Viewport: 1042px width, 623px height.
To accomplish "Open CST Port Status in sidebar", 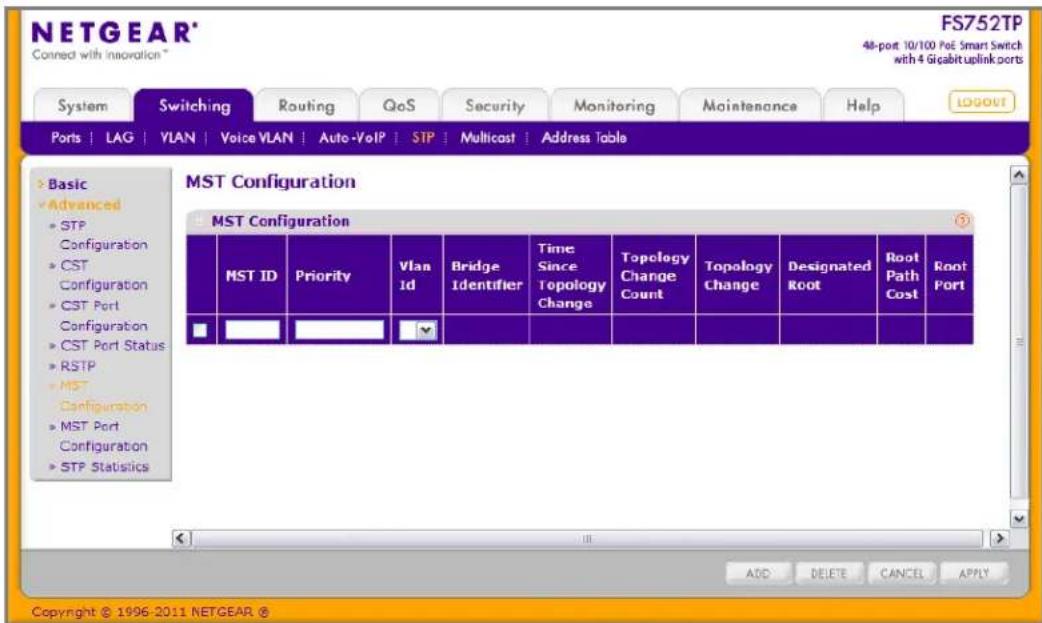I will click(112, 346).
